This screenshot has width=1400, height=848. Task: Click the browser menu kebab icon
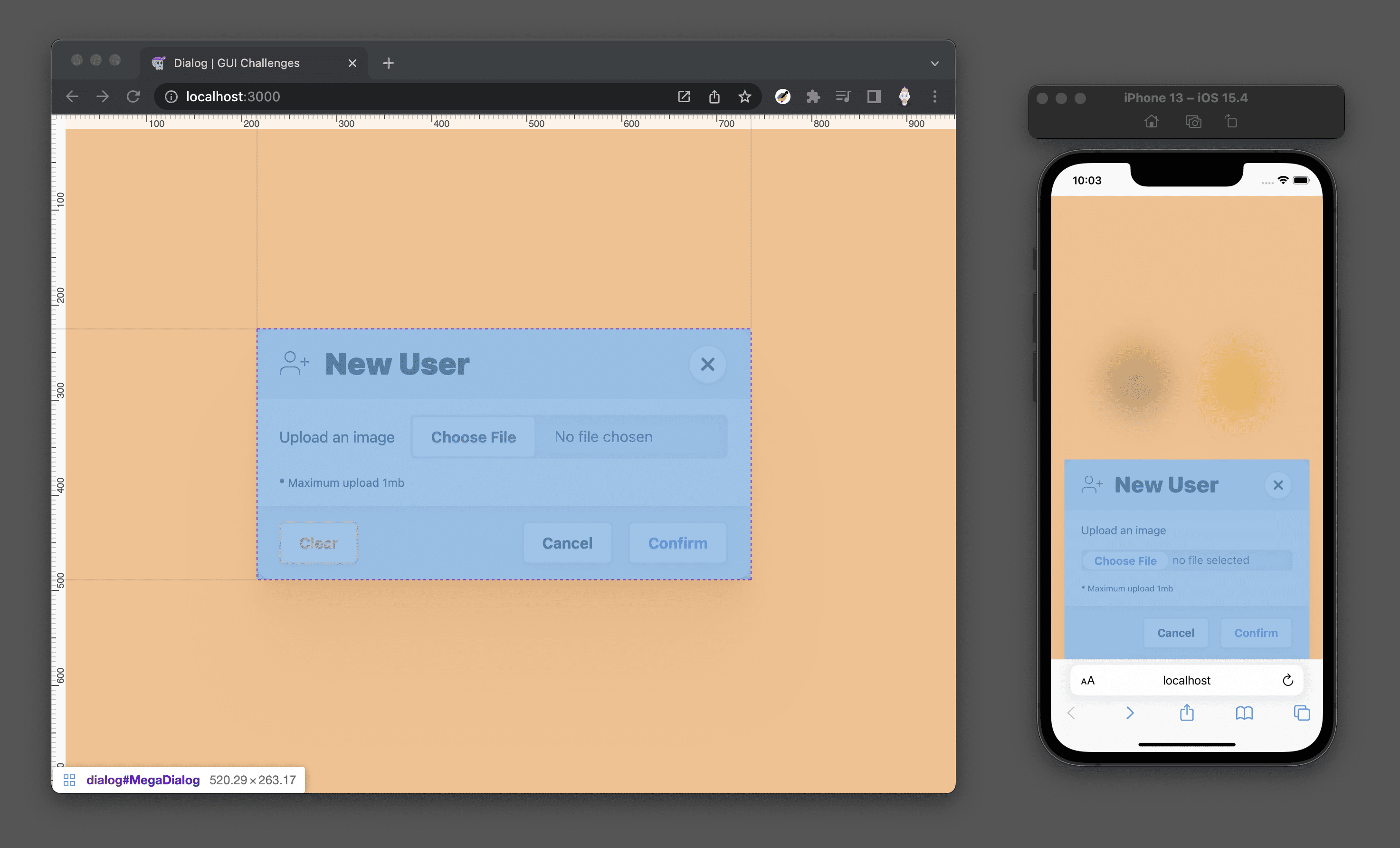[935, 96]
